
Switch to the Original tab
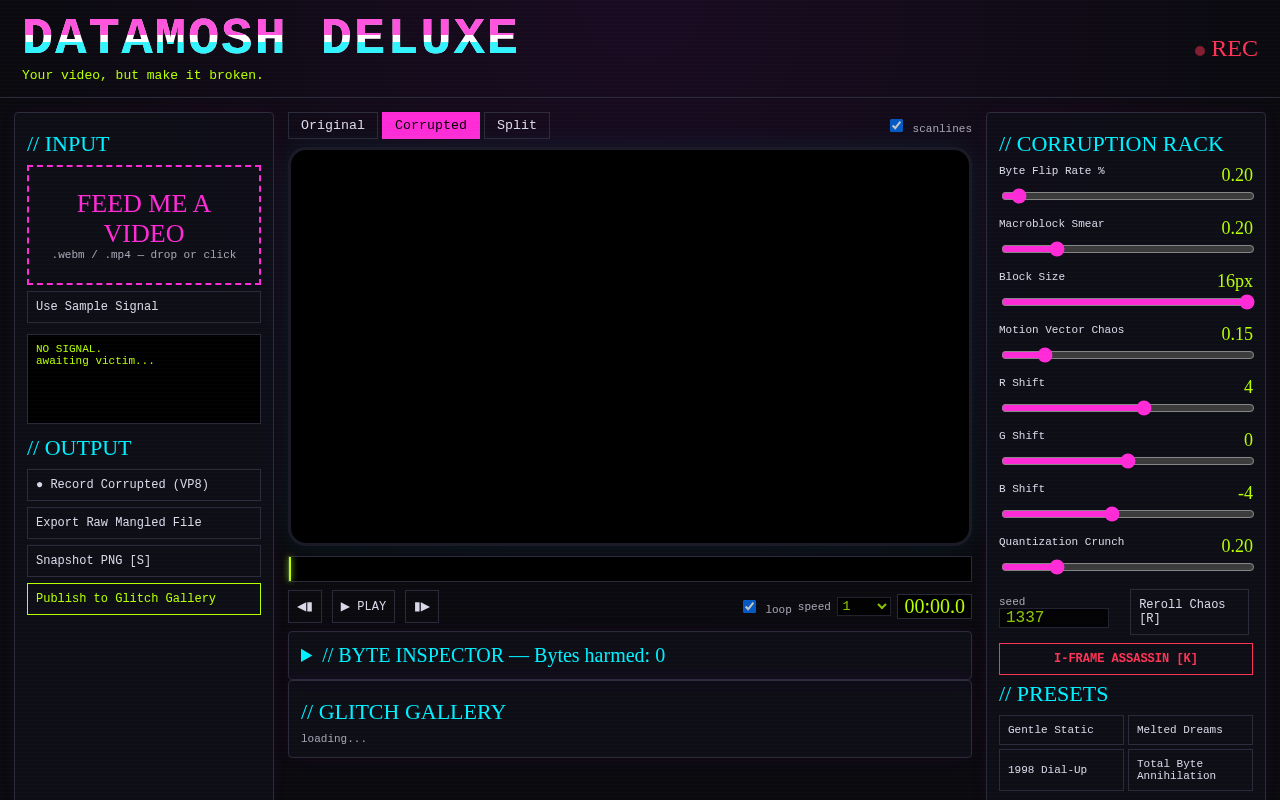pos(333,125)
